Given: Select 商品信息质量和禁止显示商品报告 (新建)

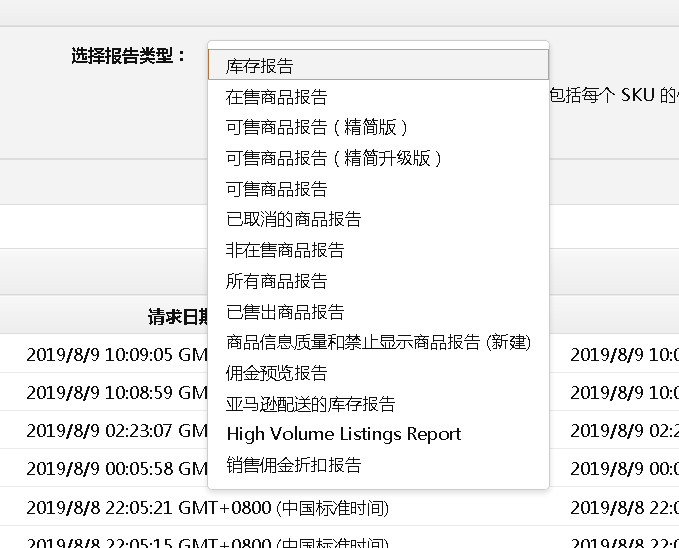Looking at the screenshot, I should click(x=378, y=342).
